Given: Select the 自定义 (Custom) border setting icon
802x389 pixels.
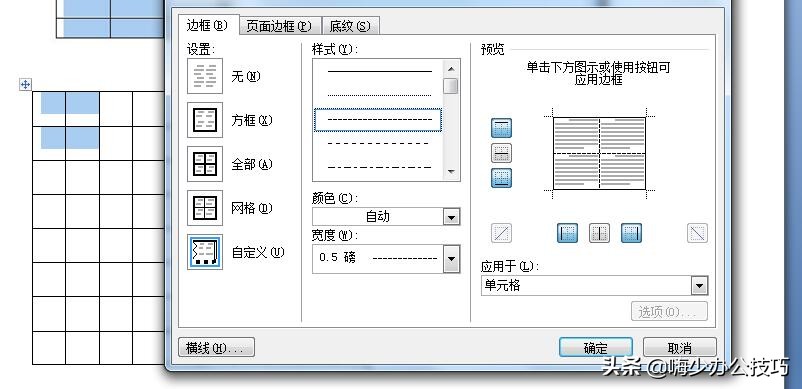Looking at the screenshot, I should (x=205, y=252).
